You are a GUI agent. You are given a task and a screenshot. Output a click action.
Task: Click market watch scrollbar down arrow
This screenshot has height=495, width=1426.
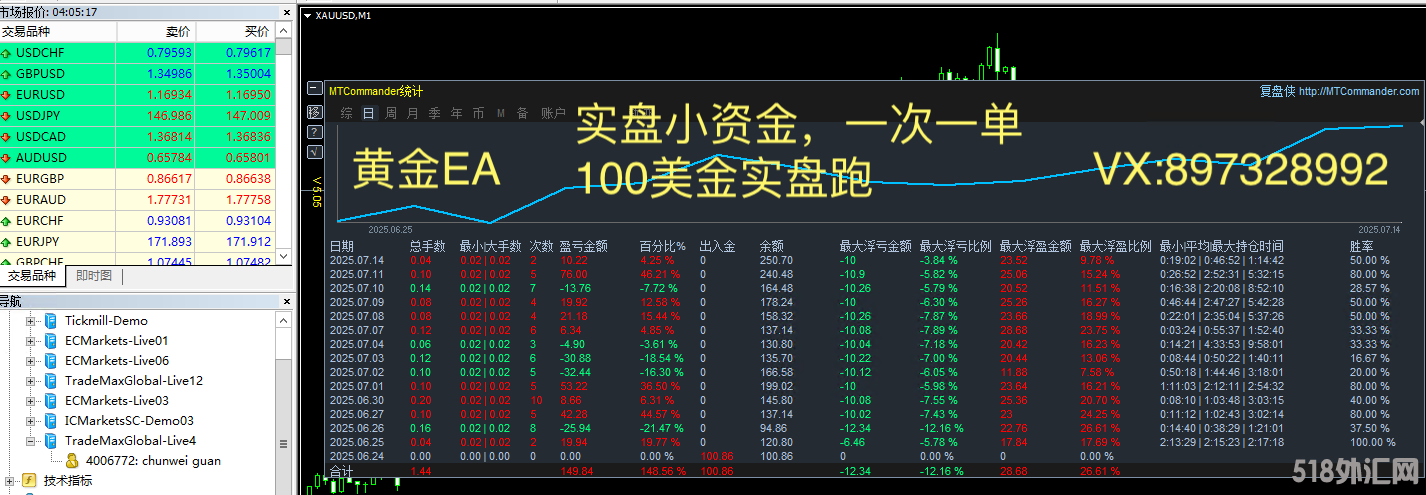[x=284, y=258]
